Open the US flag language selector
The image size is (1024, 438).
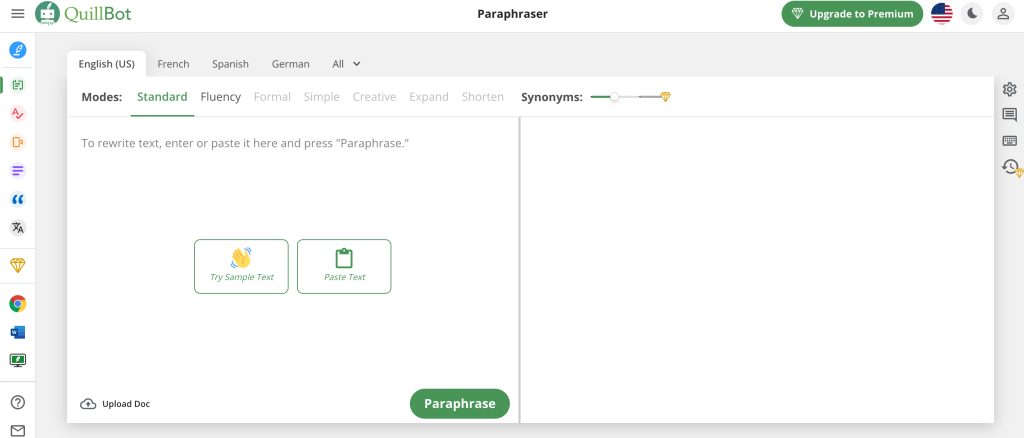click(x=941, y=14)
